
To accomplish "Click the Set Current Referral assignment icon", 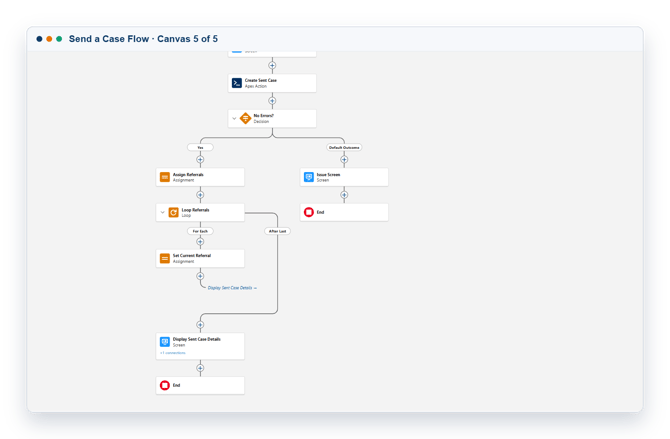I will [165, 258].
